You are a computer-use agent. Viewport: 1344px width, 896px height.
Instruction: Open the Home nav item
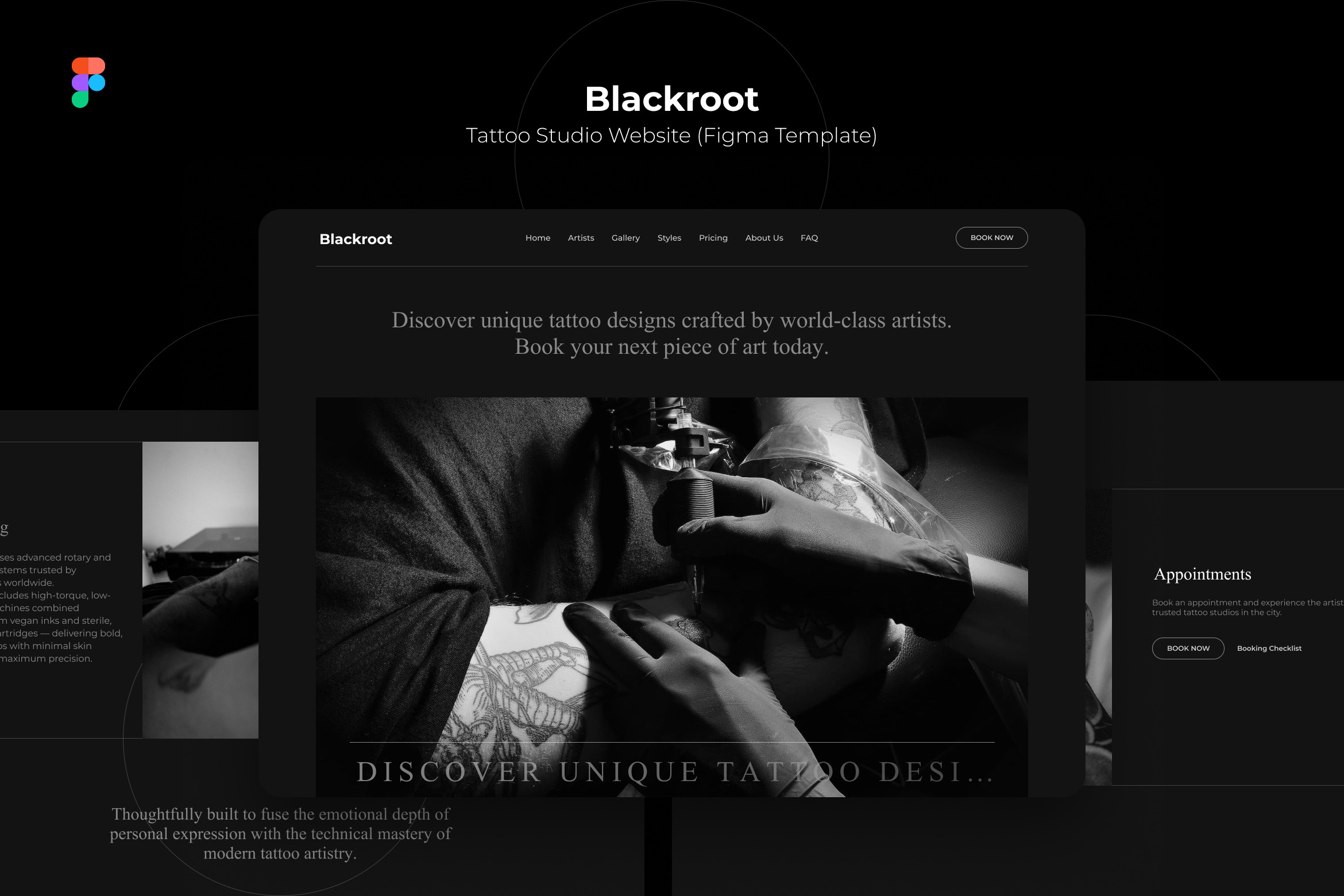[538, 238]
